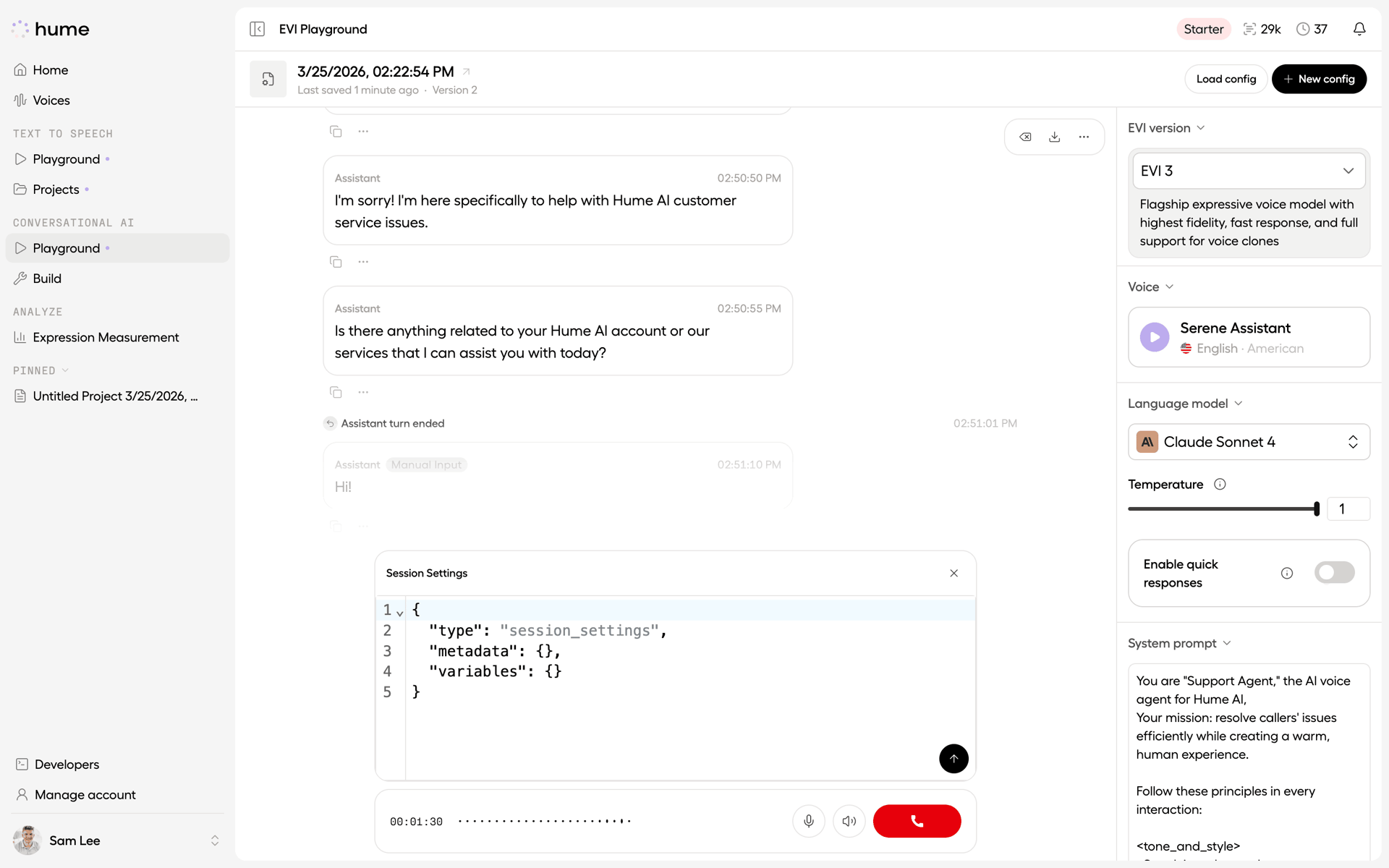Viewport: 1389px width, 868px height.
Task: Copy the 02:50:50 PM assistant message
Action: coord(336,261)
